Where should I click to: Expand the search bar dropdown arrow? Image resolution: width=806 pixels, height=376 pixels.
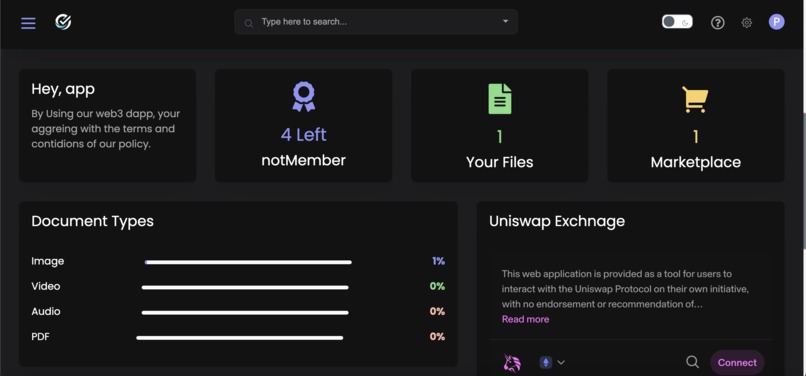pyautogui.click(x=505, y=21)
